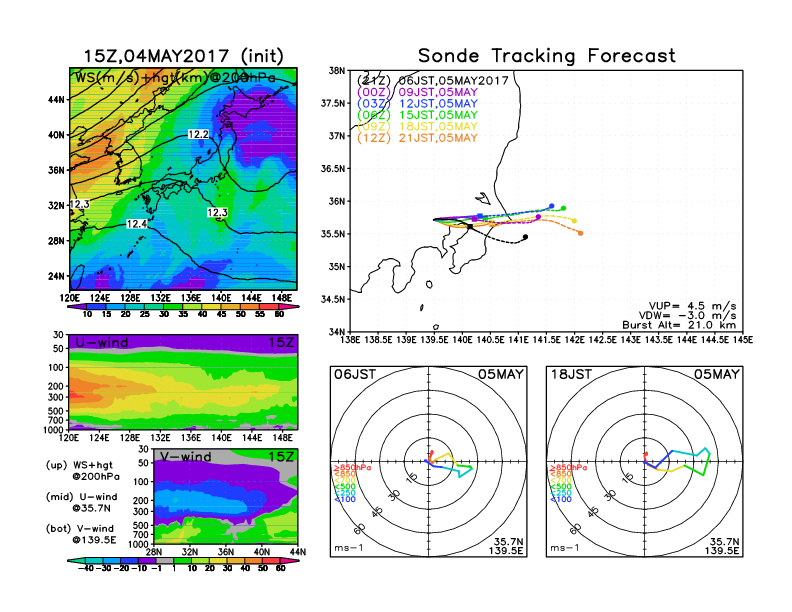Click the "VUP= 4.5 m/s" value
Image resolution: width=792 pixels, height=612 pixels.
[692, 306]
